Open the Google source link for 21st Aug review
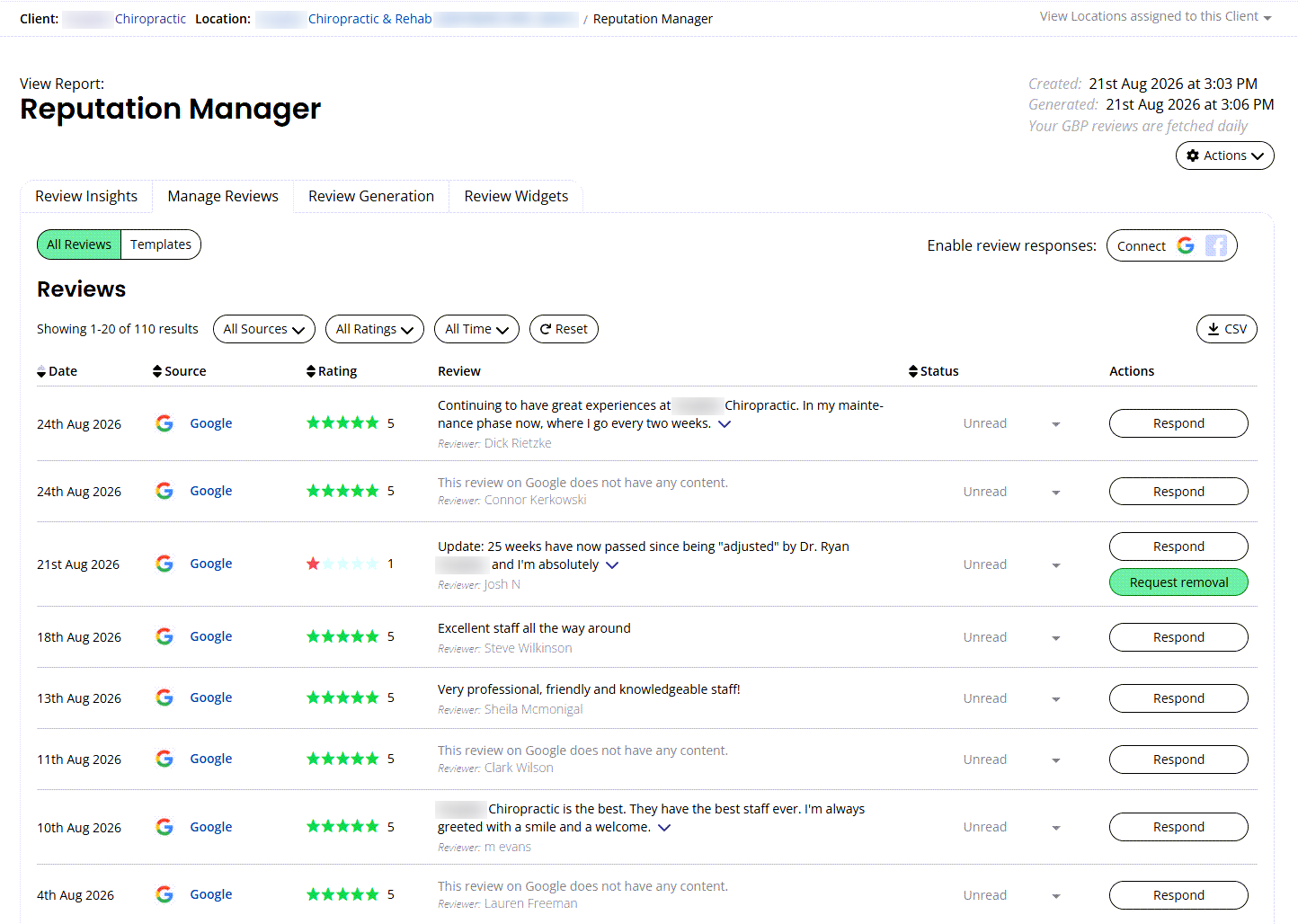 [211, 564]
